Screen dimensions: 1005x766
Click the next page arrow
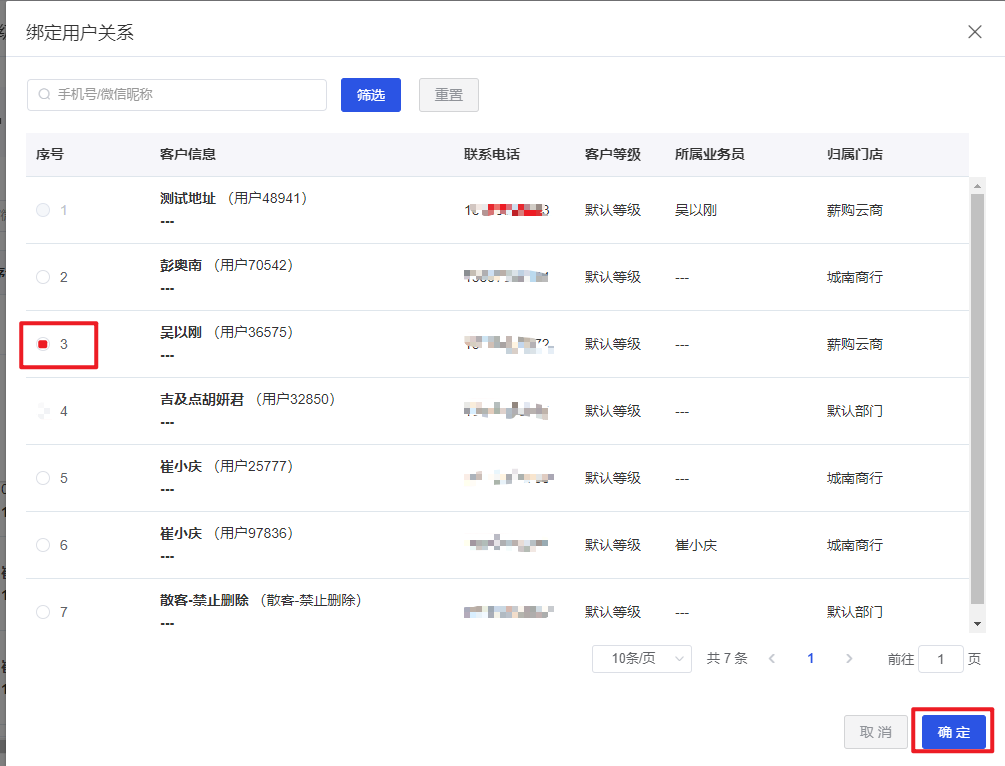(848, 658)
